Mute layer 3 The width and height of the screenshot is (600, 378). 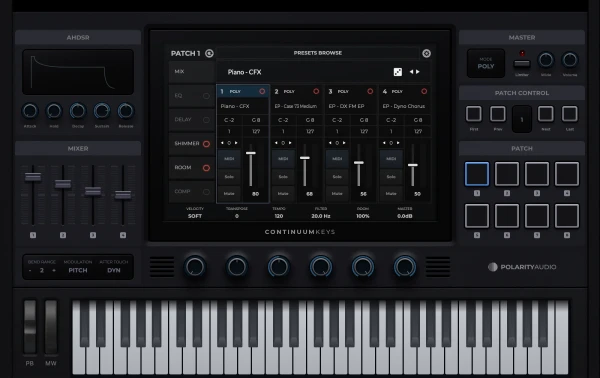click(x=337, y=194)
